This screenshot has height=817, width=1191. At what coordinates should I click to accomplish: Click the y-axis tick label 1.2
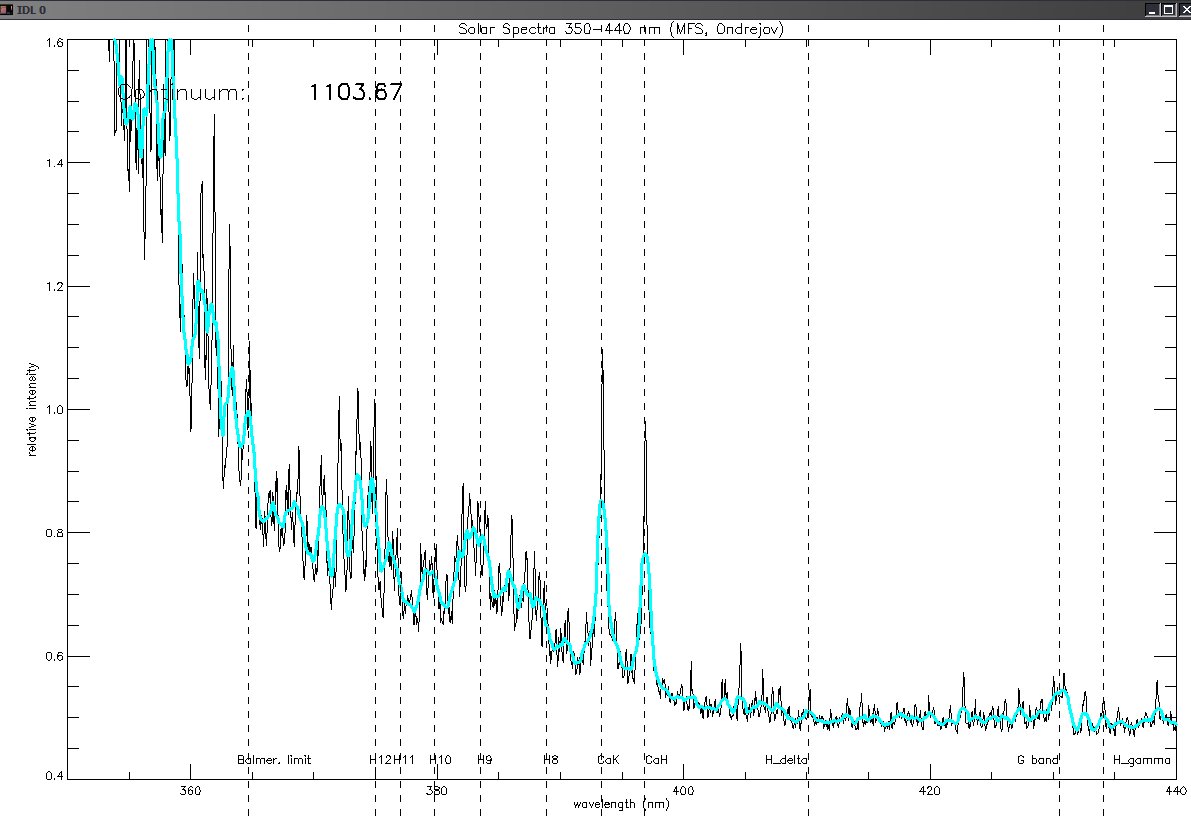(54, 287)
